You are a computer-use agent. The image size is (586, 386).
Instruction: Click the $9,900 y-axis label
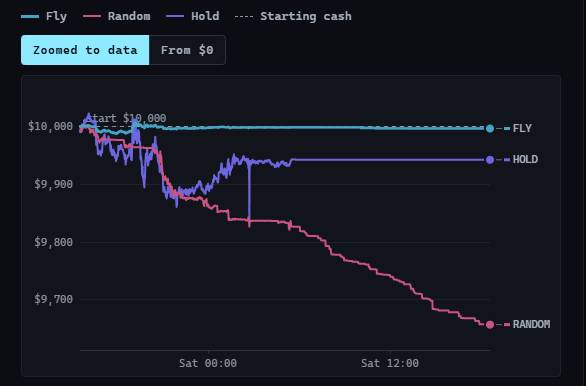coord(53,184)
